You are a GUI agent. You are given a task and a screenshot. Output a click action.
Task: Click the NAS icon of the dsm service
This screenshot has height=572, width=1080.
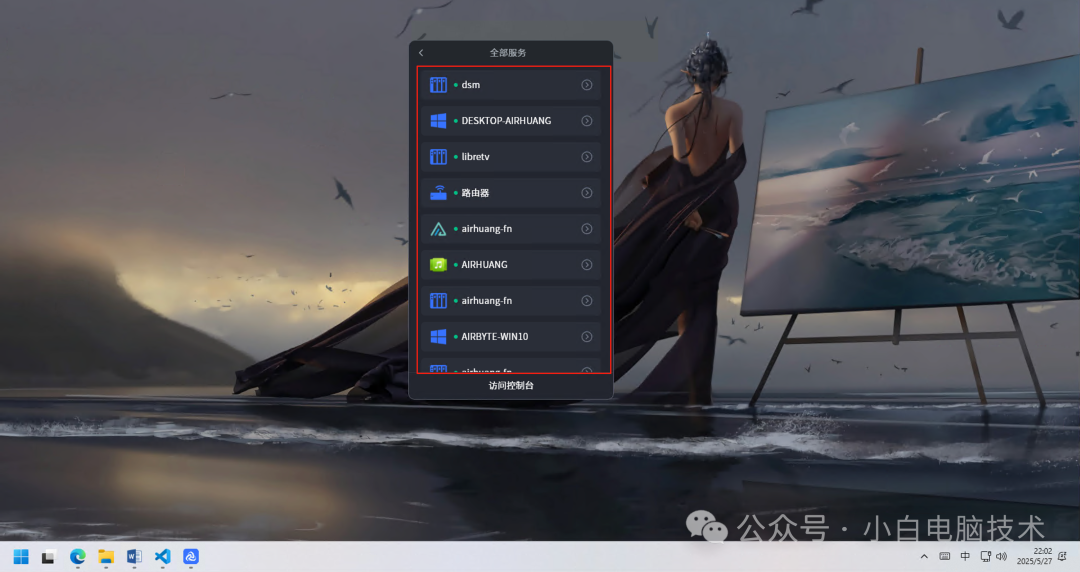point(438,85)
